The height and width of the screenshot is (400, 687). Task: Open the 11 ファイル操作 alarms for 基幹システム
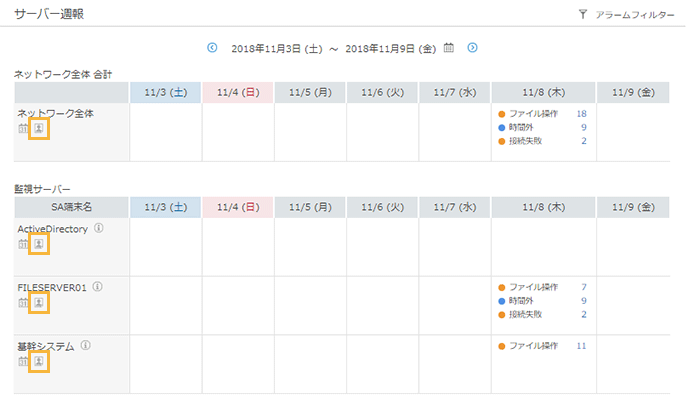click(x=581, y=346)
